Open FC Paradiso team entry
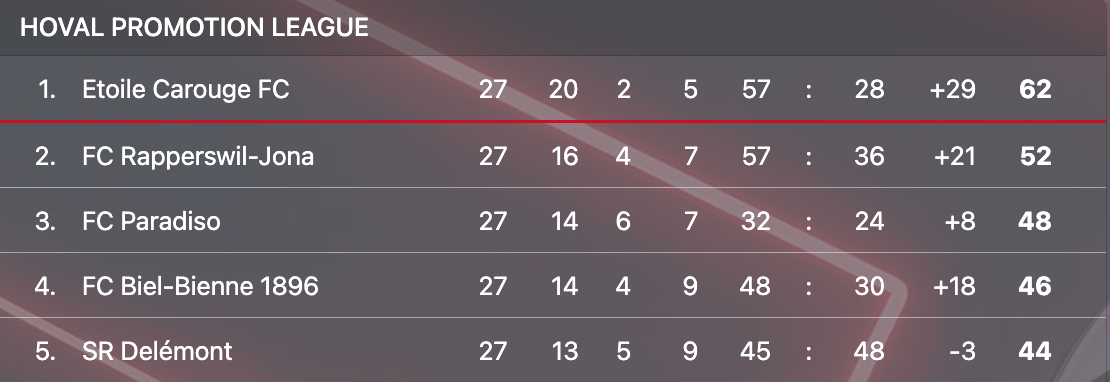Image resolution: width=1110 pixels, height=382 pixels. click(151, 221)
